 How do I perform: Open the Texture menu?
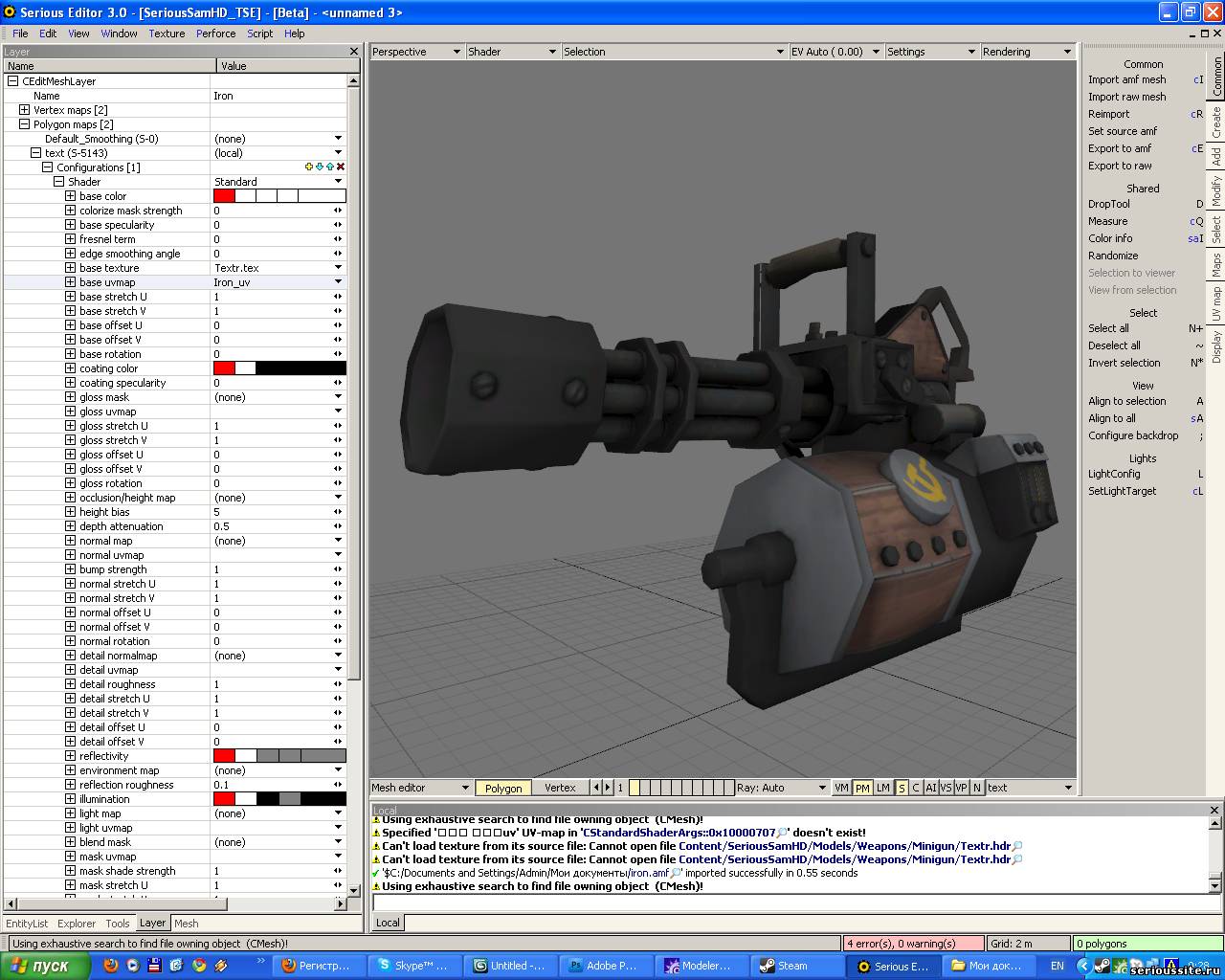tap(167, 33)
